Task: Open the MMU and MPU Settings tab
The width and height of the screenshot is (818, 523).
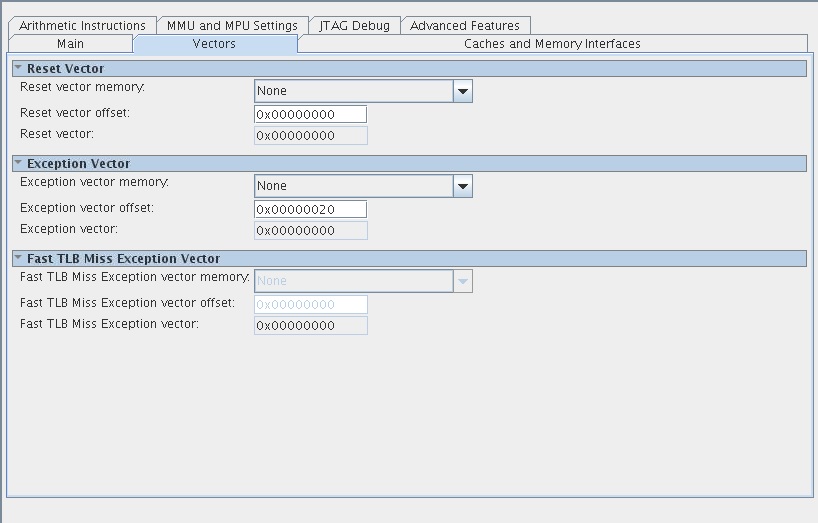Action: coord(232,25)
